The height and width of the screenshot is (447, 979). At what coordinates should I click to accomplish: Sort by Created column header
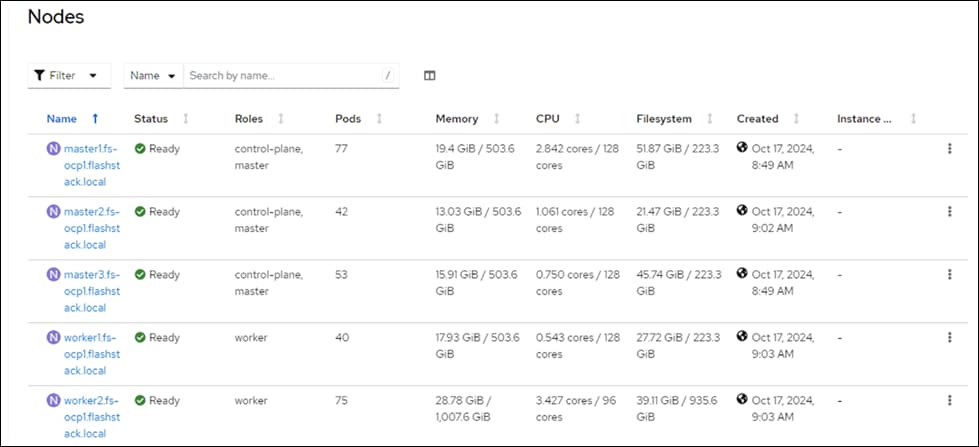click(x=768, y=119)
